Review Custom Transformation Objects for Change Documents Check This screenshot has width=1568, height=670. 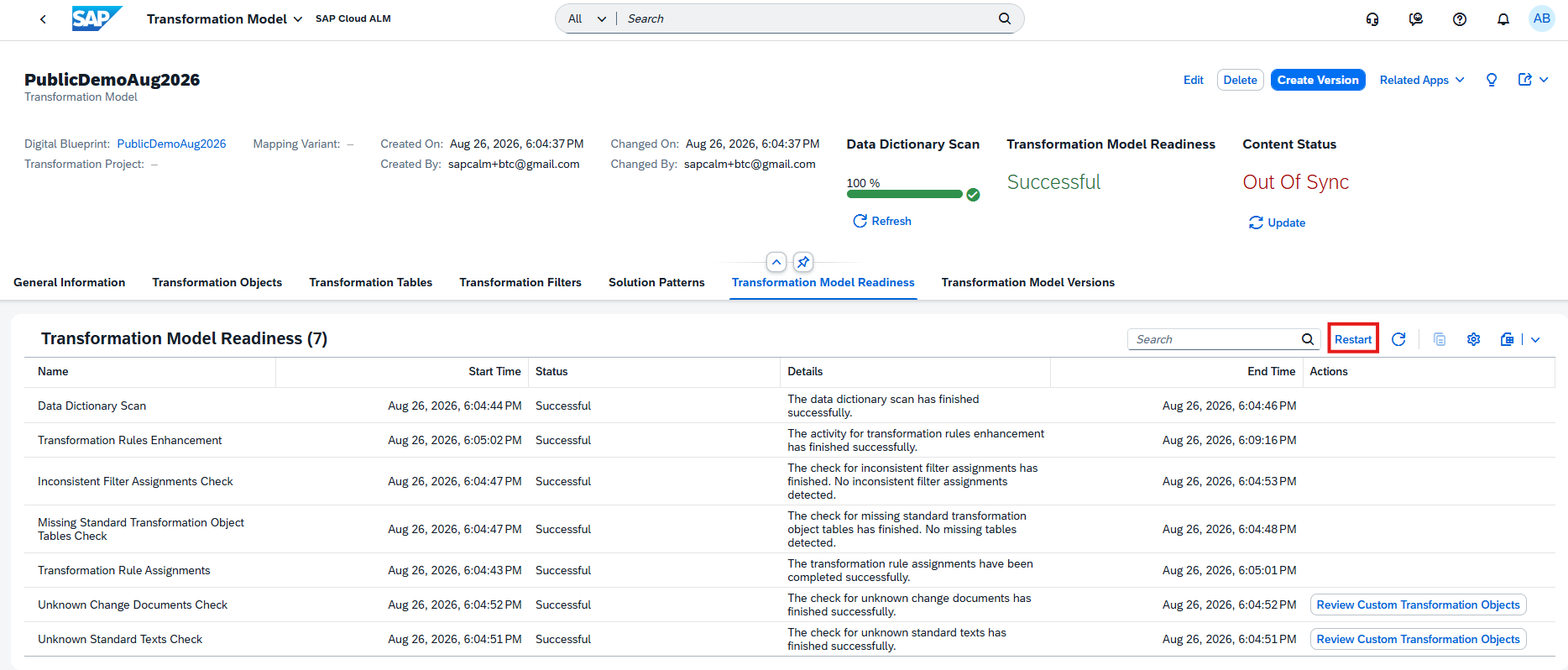(1419, 605)
